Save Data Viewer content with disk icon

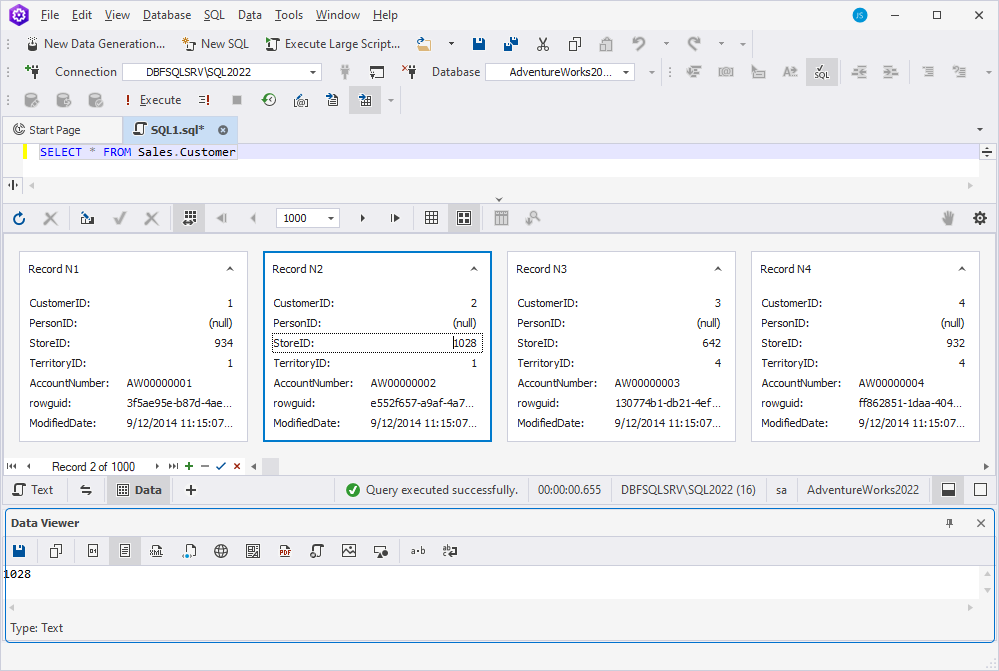[x=19, y=551]
